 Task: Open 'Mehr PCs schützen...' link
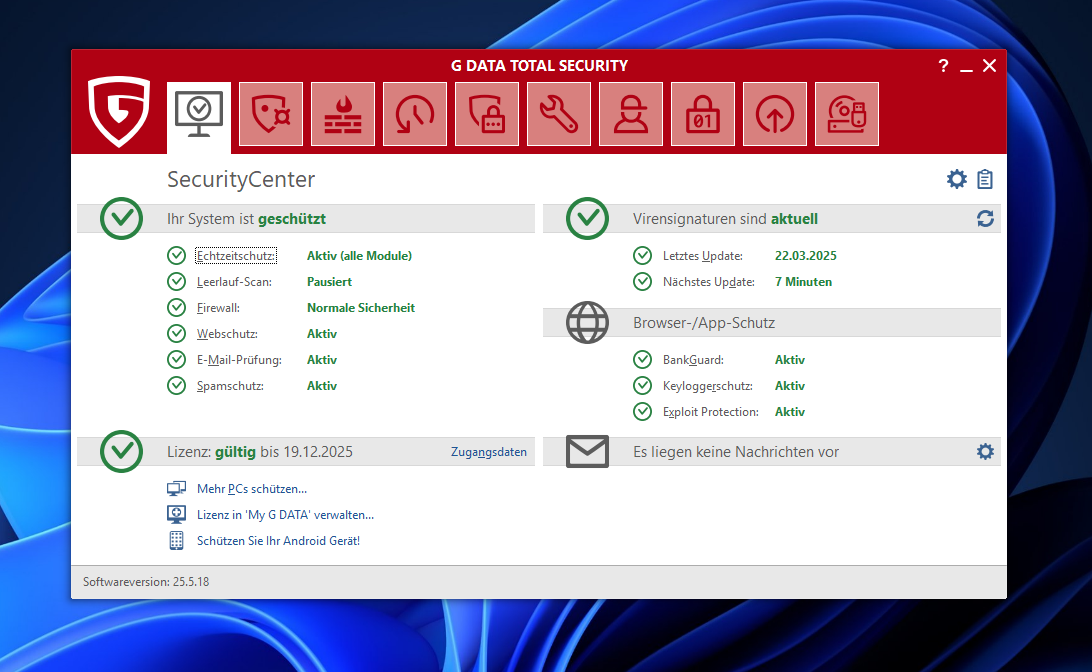[x=252, y=489]
